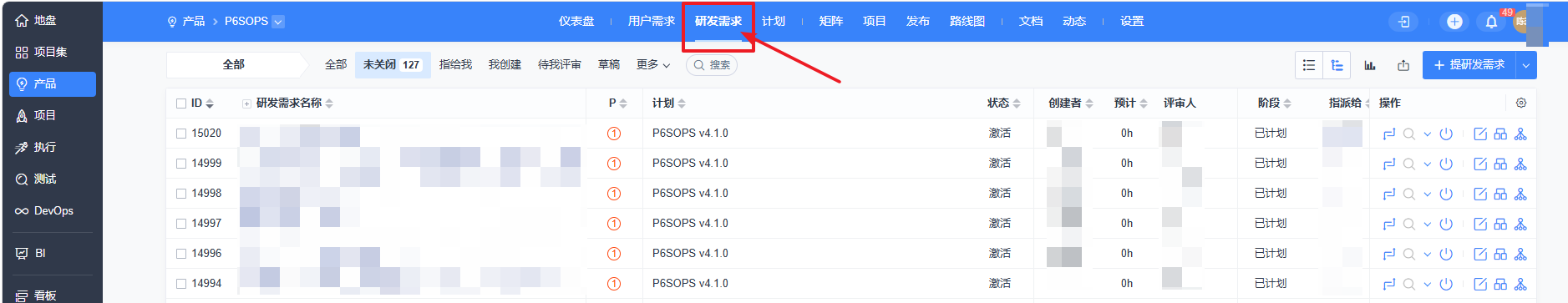Image resolution: width=1568 pixels, height=303 pixels.
Task: Filter by 指给我
Action: [x=455, y=65]
